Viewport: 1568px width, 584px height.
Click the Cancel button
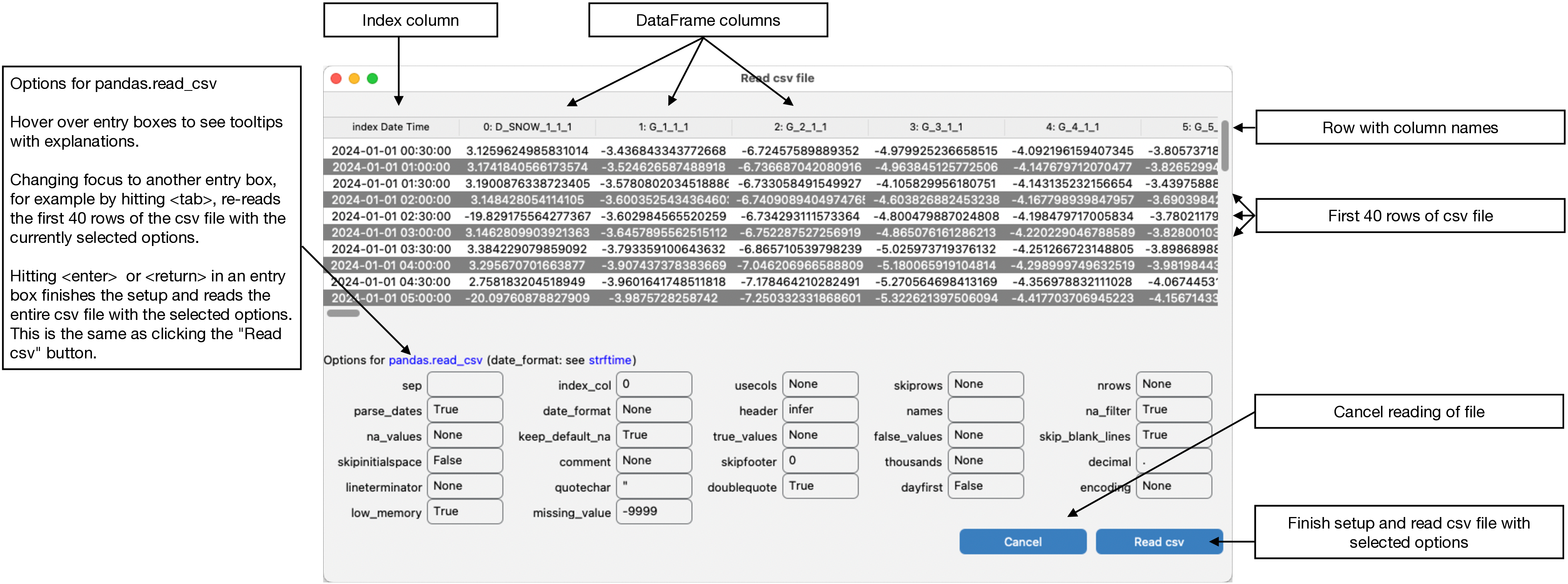tap(1022, 541)
